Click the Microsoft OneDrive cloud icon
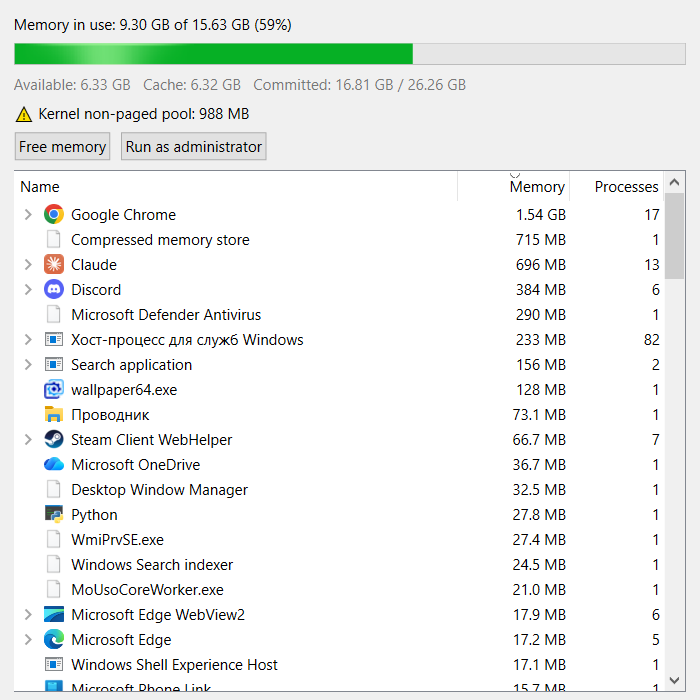 pos(54,465)
